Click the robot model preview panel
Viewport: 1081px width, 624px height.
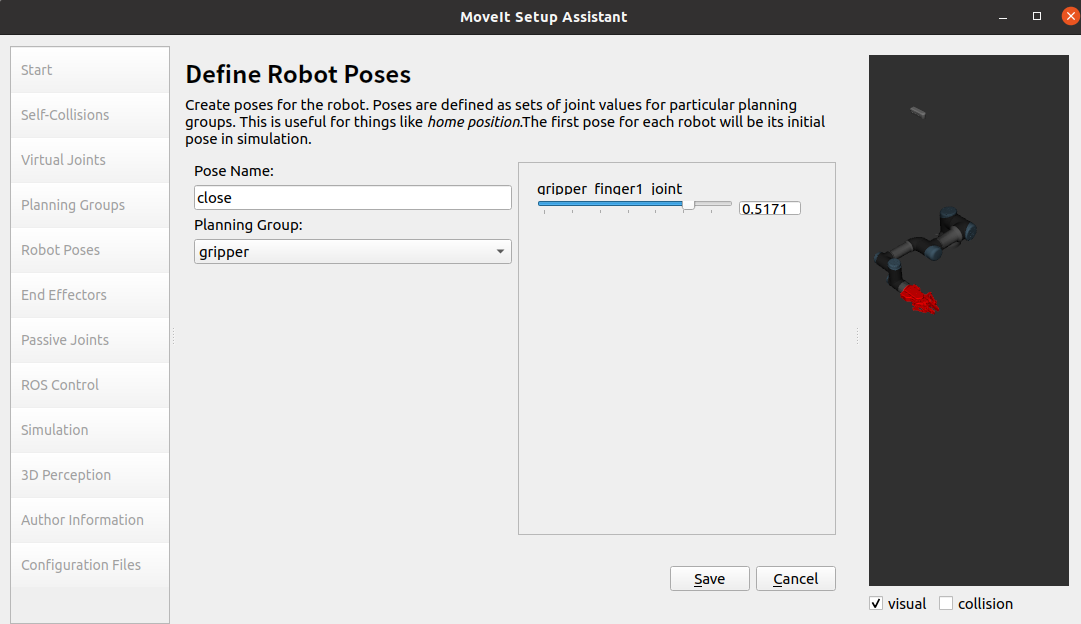click(x=968, y=320)
